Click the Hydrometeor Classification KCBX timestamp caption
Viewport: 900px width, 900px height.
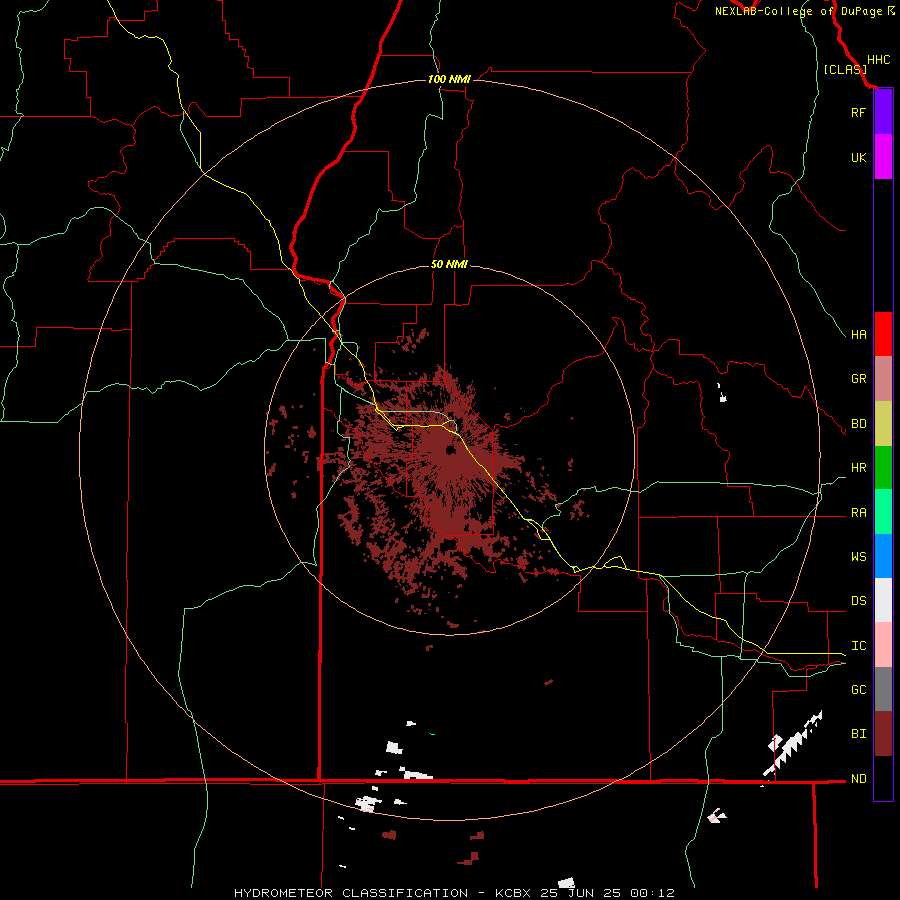pyautogui.click(x=454, y=893)
